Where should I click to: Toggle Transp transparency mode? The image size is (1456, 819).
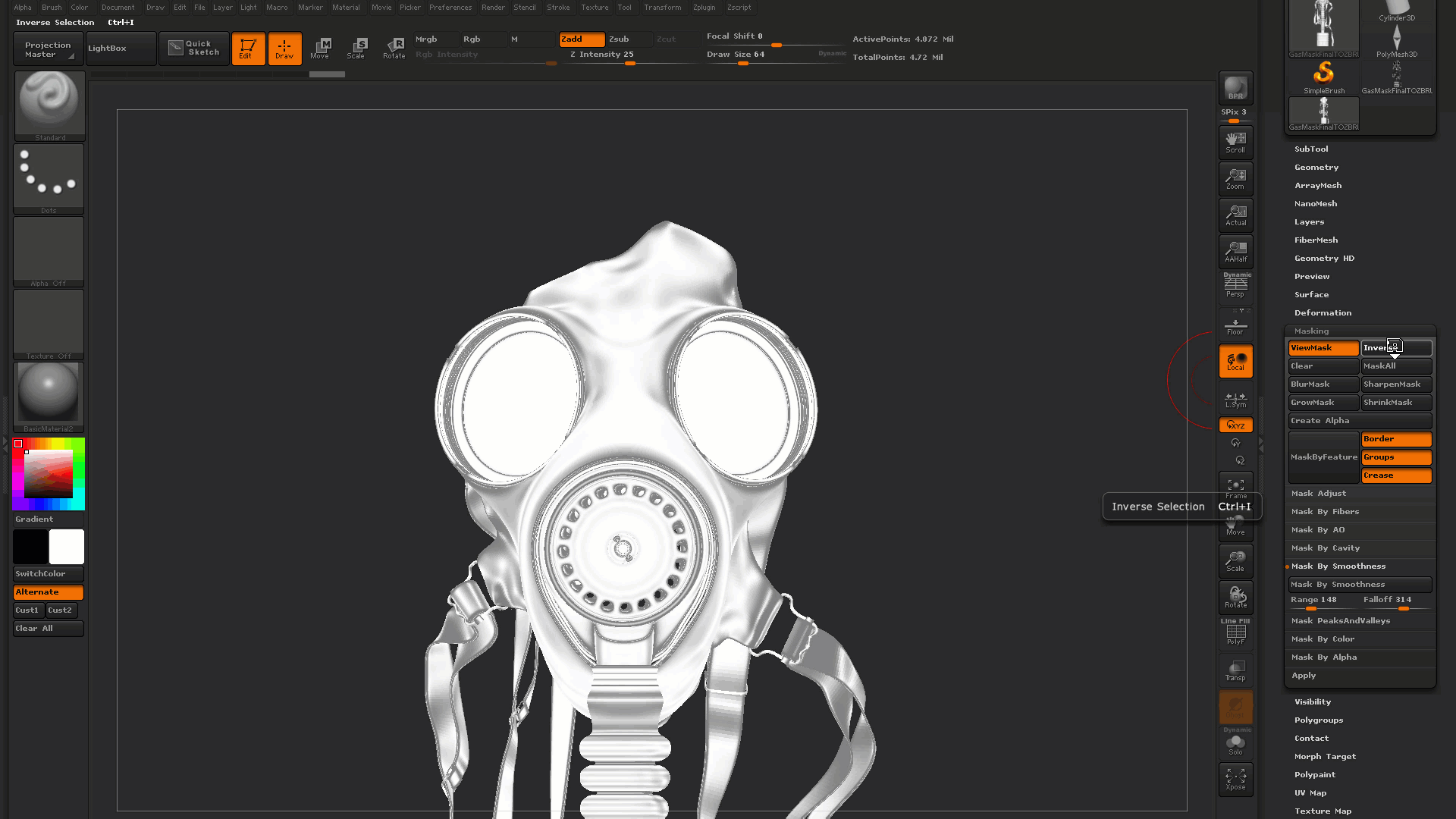click(x=1235, y=670)
